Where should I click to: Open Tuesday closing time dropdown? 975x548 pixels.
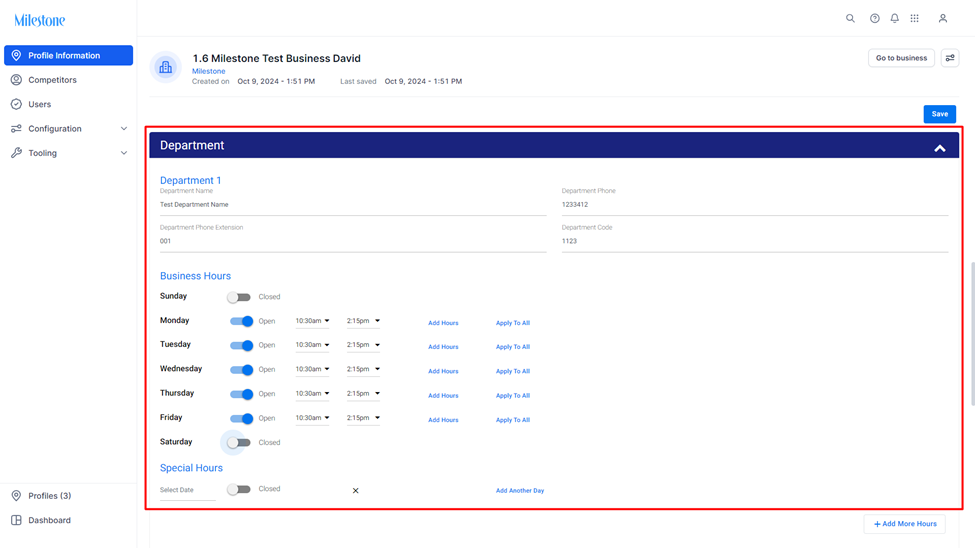click(x=363, y=345)
